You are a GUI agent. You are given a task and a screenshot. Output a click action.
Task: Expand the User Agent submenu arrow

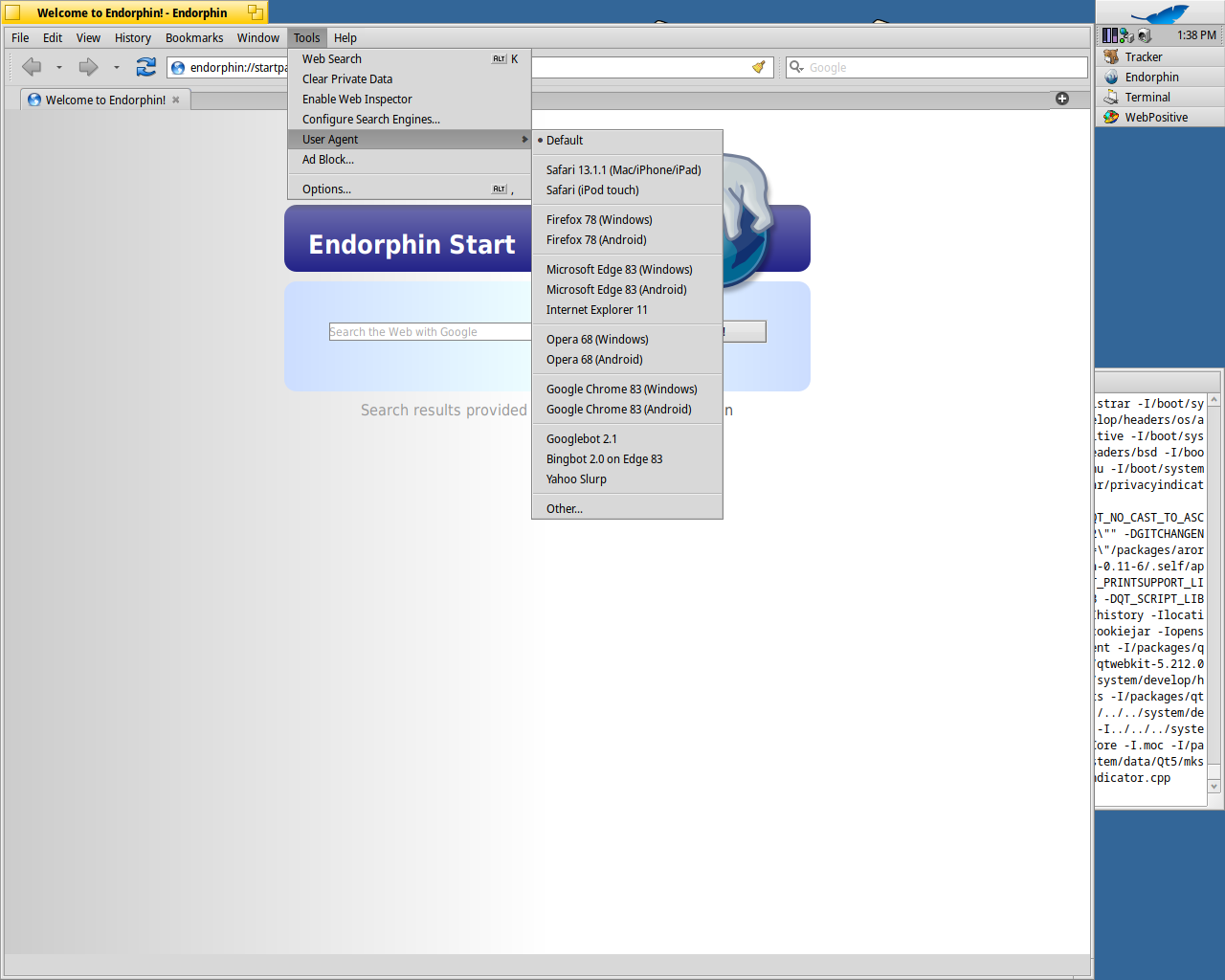click(524, 140)
